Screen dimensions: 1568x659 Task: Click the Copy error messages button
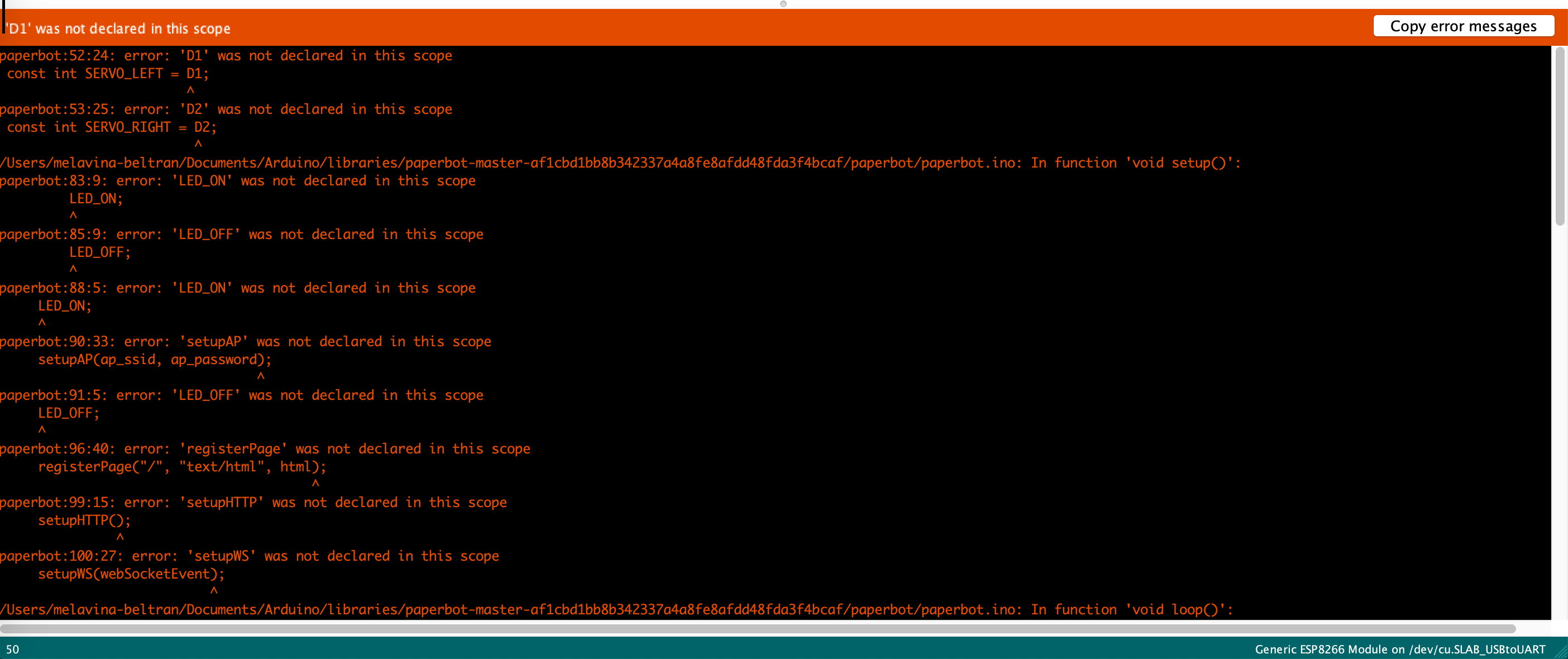click(1462, 26)
